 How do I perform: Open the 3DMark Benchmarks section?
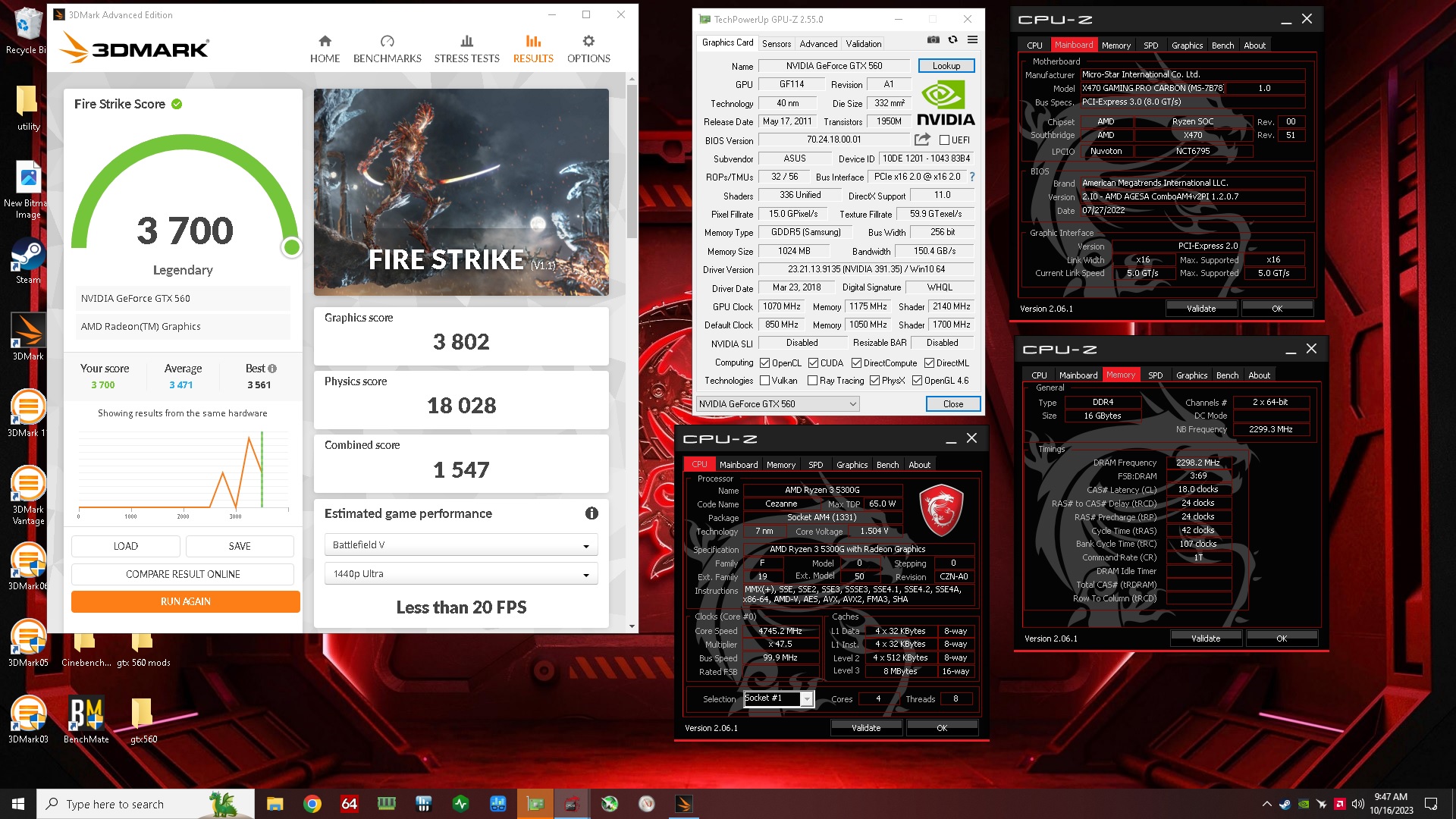[387, 49]
